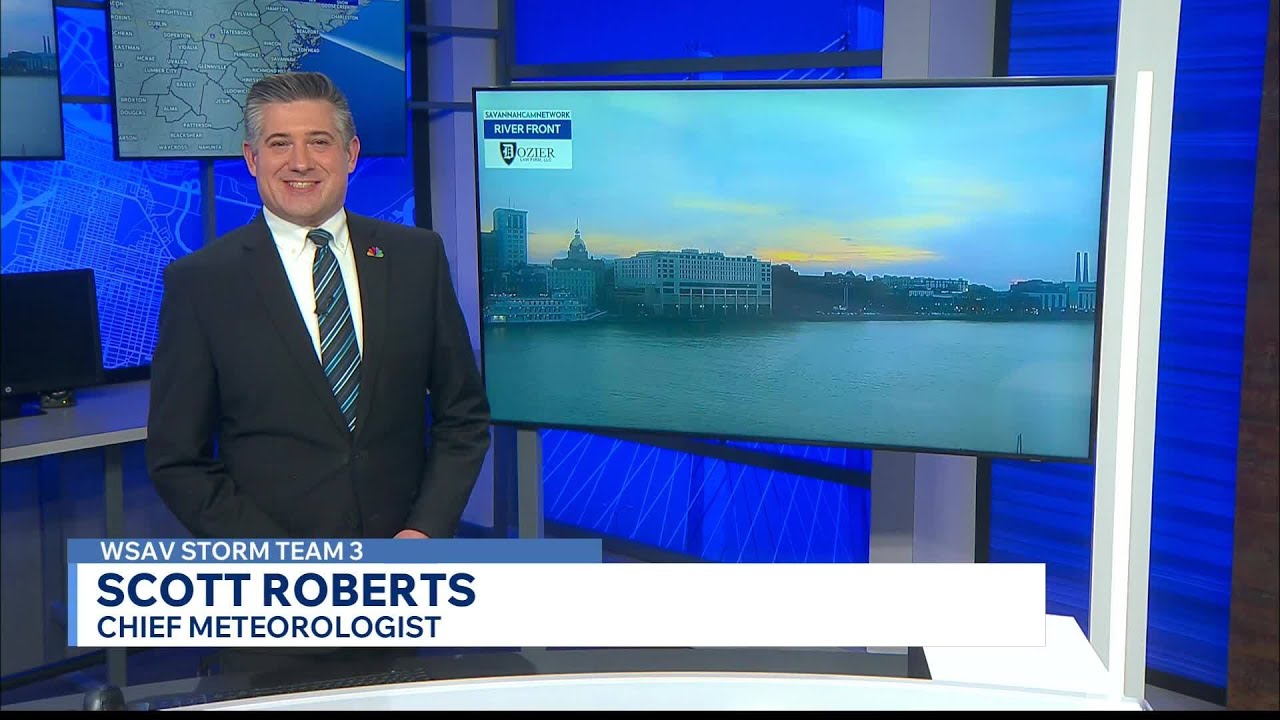This screenshot has height=720, width=1280.
Task: Click the 'LUMBER CITY' label on the map
Action: [x=161, y=71]
